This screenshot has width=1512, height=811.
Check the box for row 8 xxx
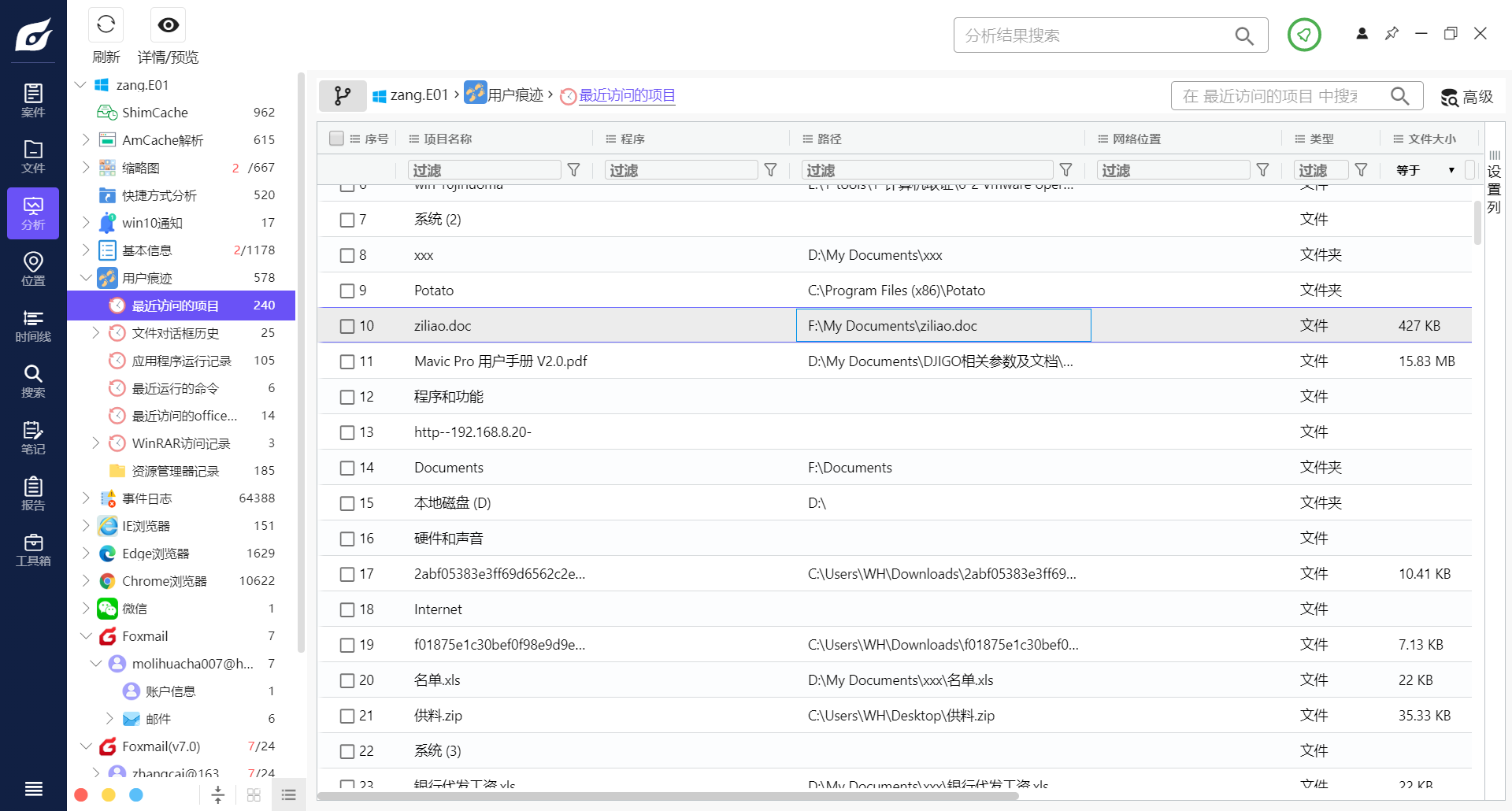point(347,255)
